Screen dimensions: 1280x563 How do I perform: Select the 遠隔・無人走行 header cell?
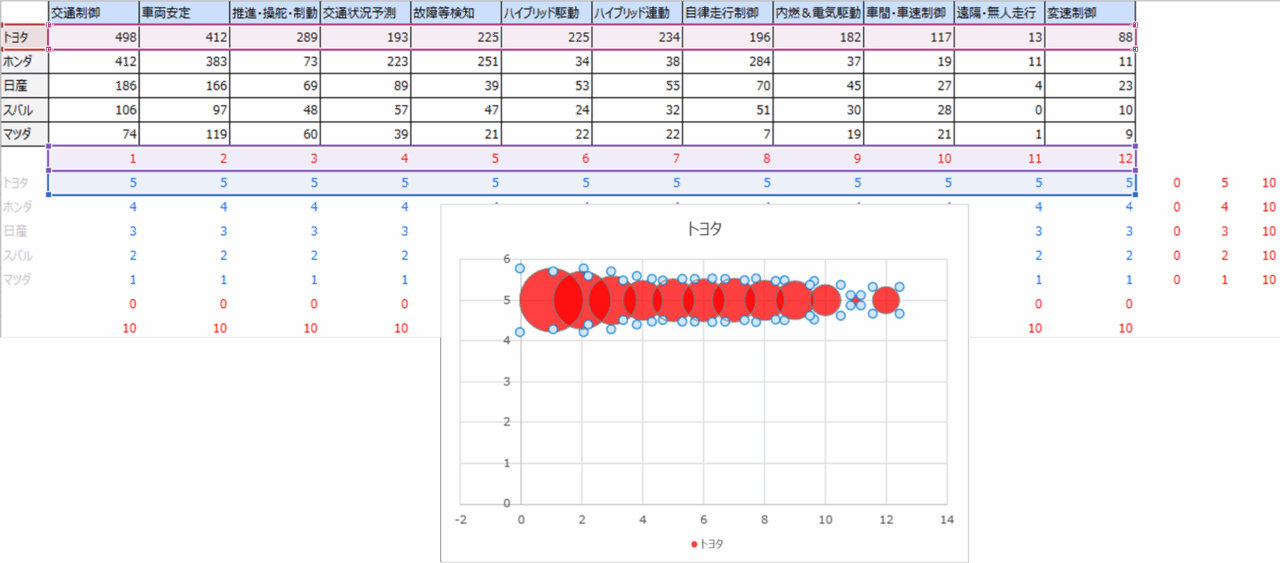1000,13
